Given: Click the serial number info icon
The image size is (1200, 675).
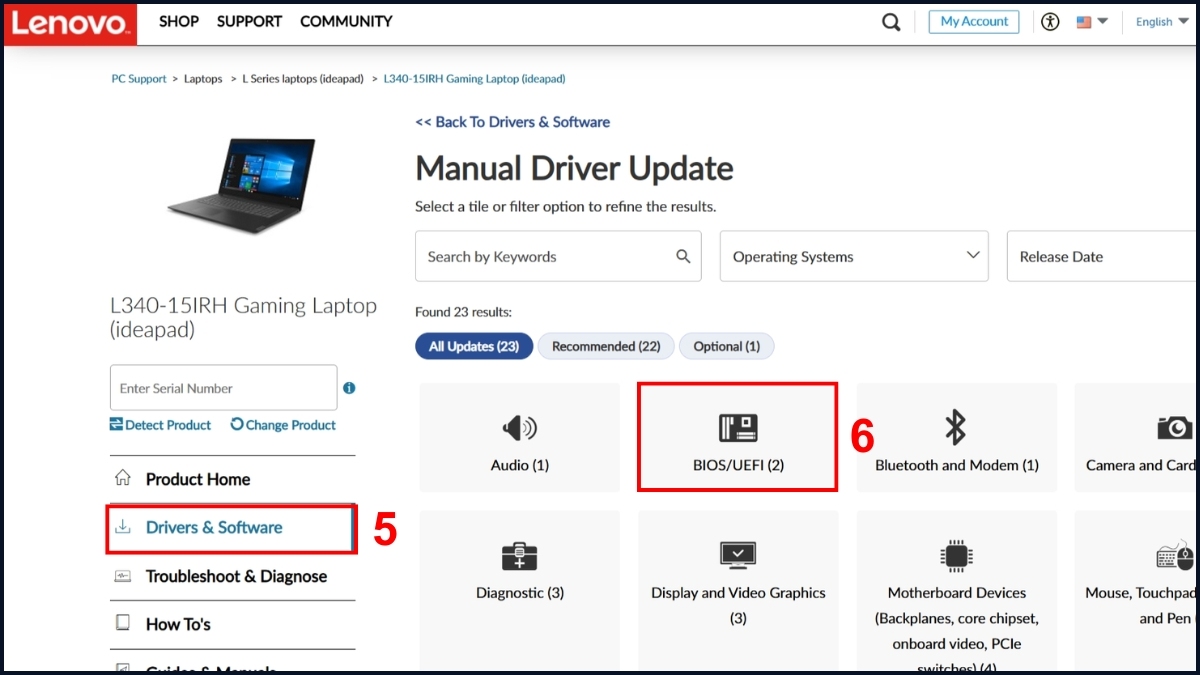Looking at the screenshot, I should pyautogui.click(x=349, y=388).
